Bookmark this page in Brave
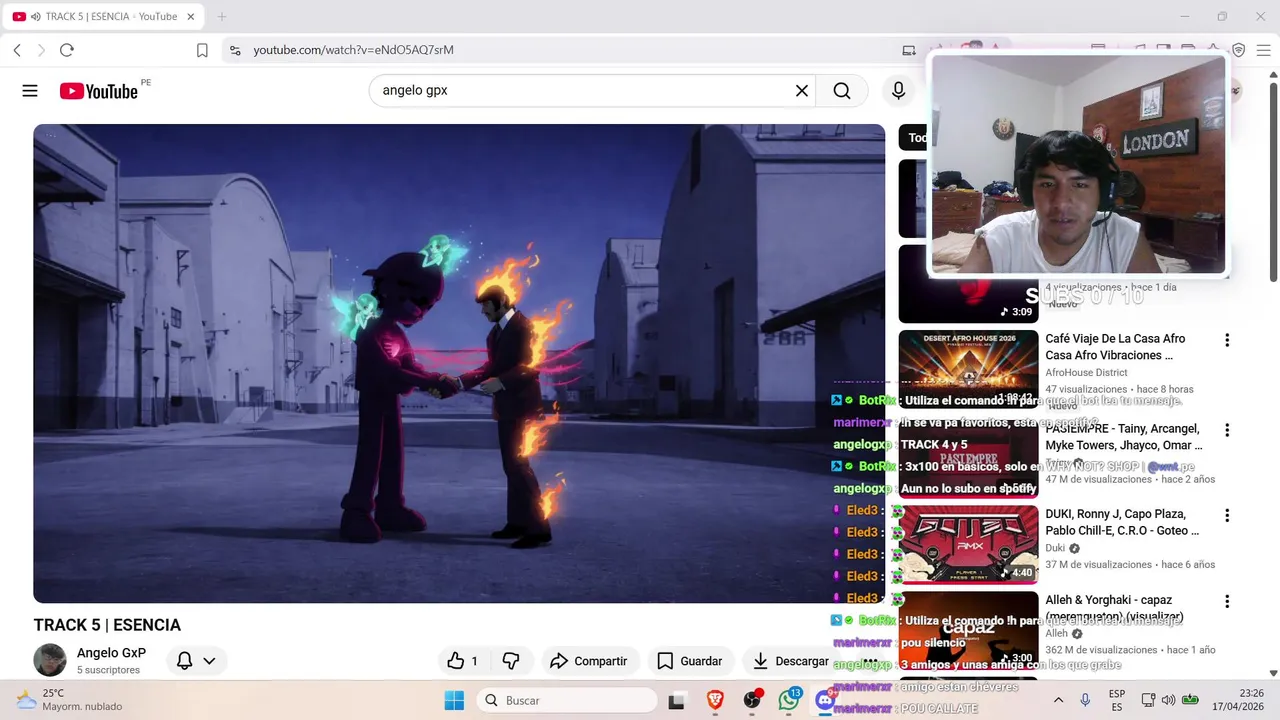The image size is (1280, 720). 202,50
